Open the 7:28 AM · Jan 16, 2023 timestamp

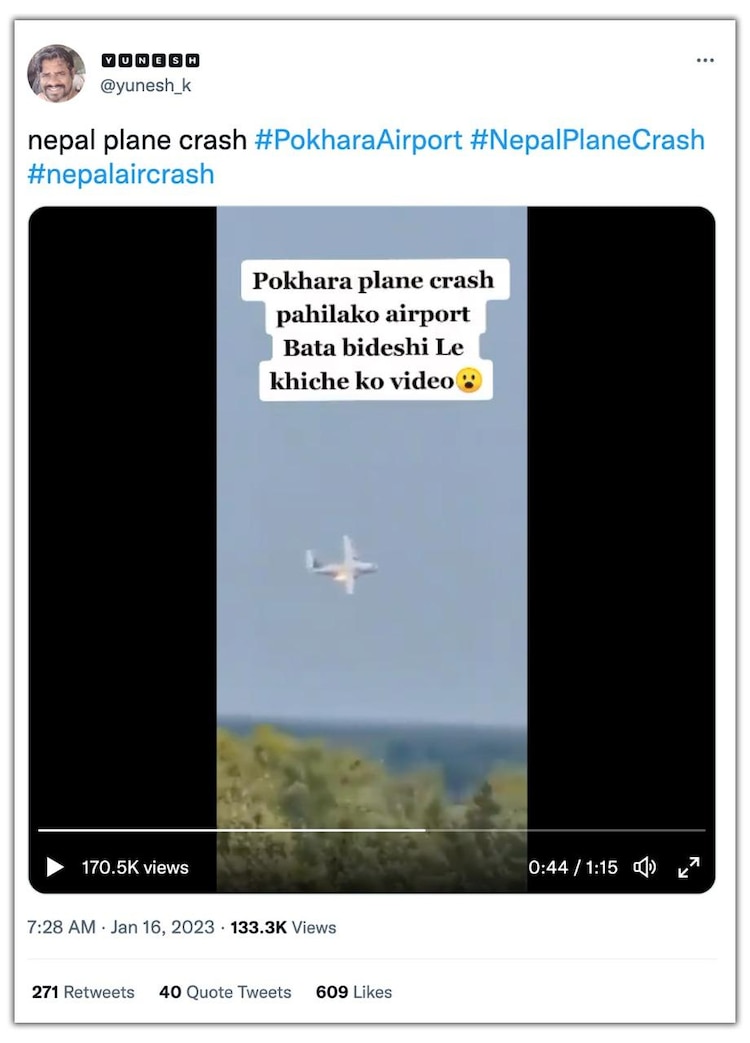pyautogui.click(x=121, y=927)
